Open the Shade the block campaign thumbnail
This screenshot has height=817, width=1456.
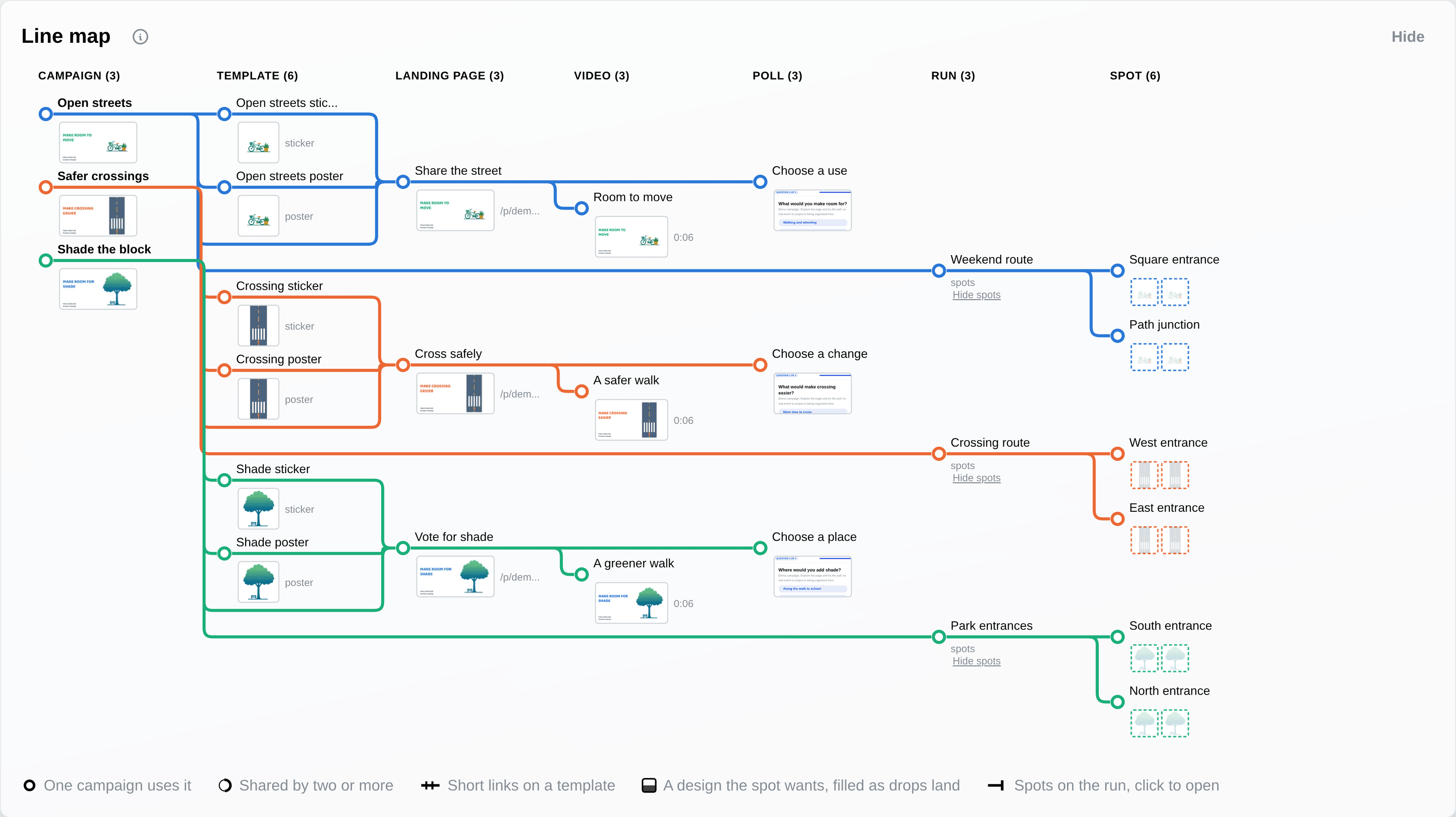98,289
